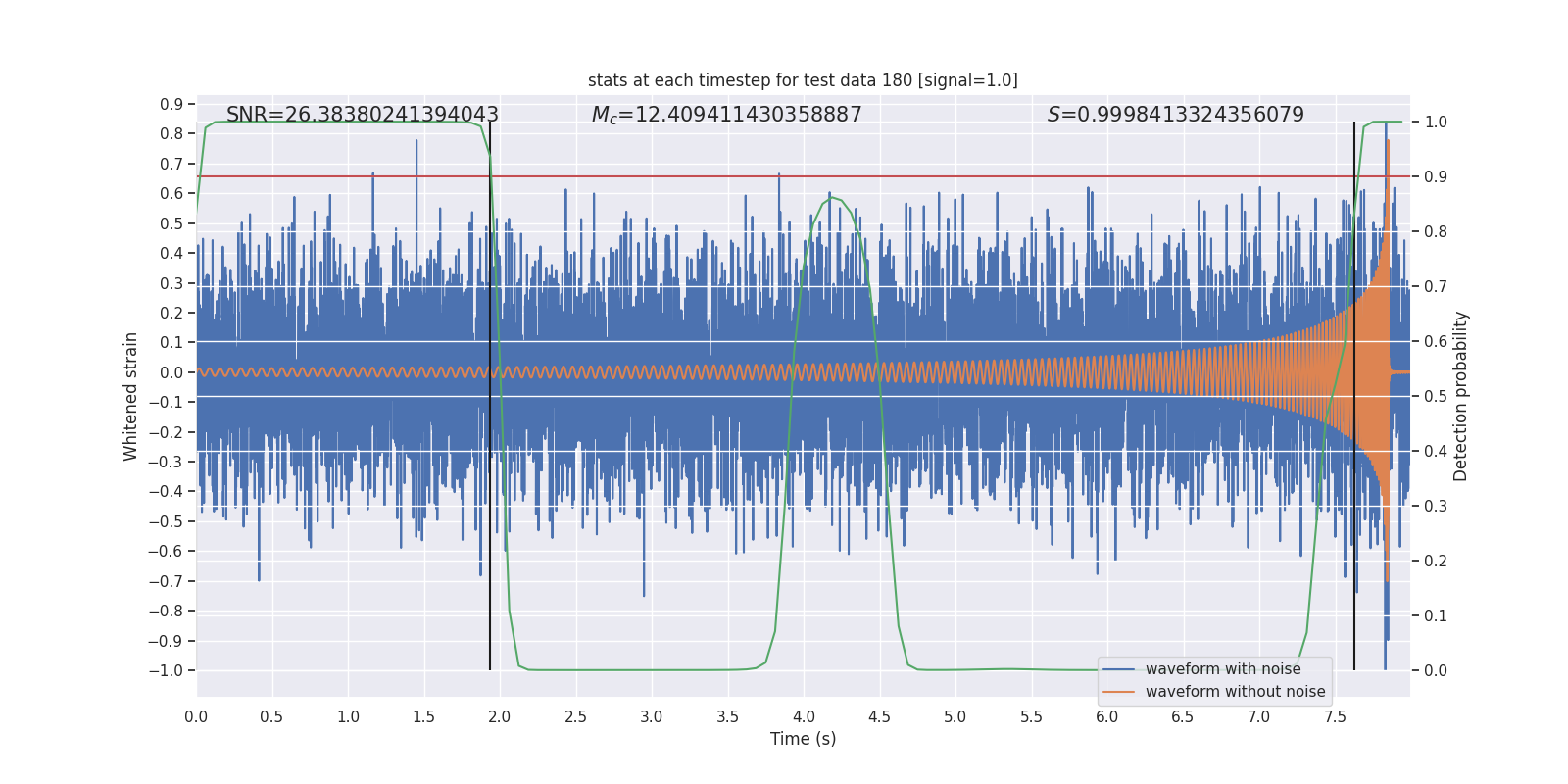Click the orange legend line swatch

pyautogui.click(x=1119, y=692)
